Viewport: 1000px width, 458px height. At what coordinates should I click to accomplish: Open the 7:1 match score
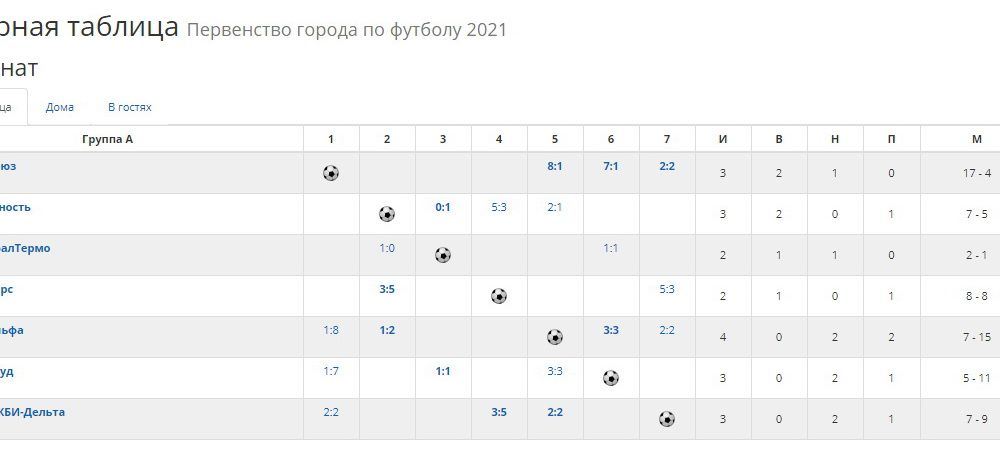click(611, 166)
